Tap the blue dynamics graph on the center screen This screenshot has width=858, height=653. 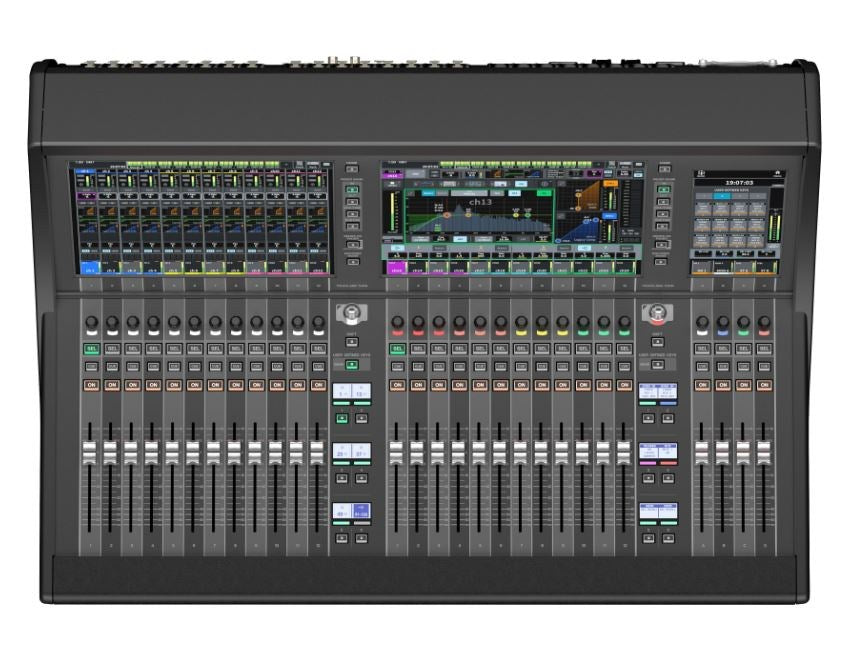579,229
